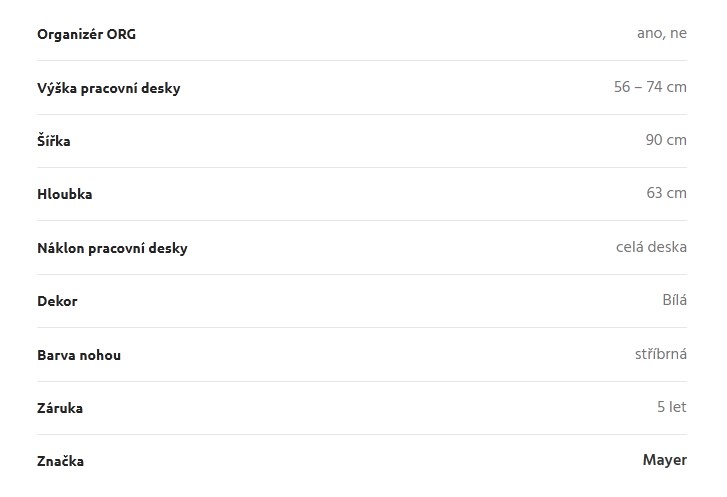
Task: Select the Záruka parameter label
Action: [60, 408]
